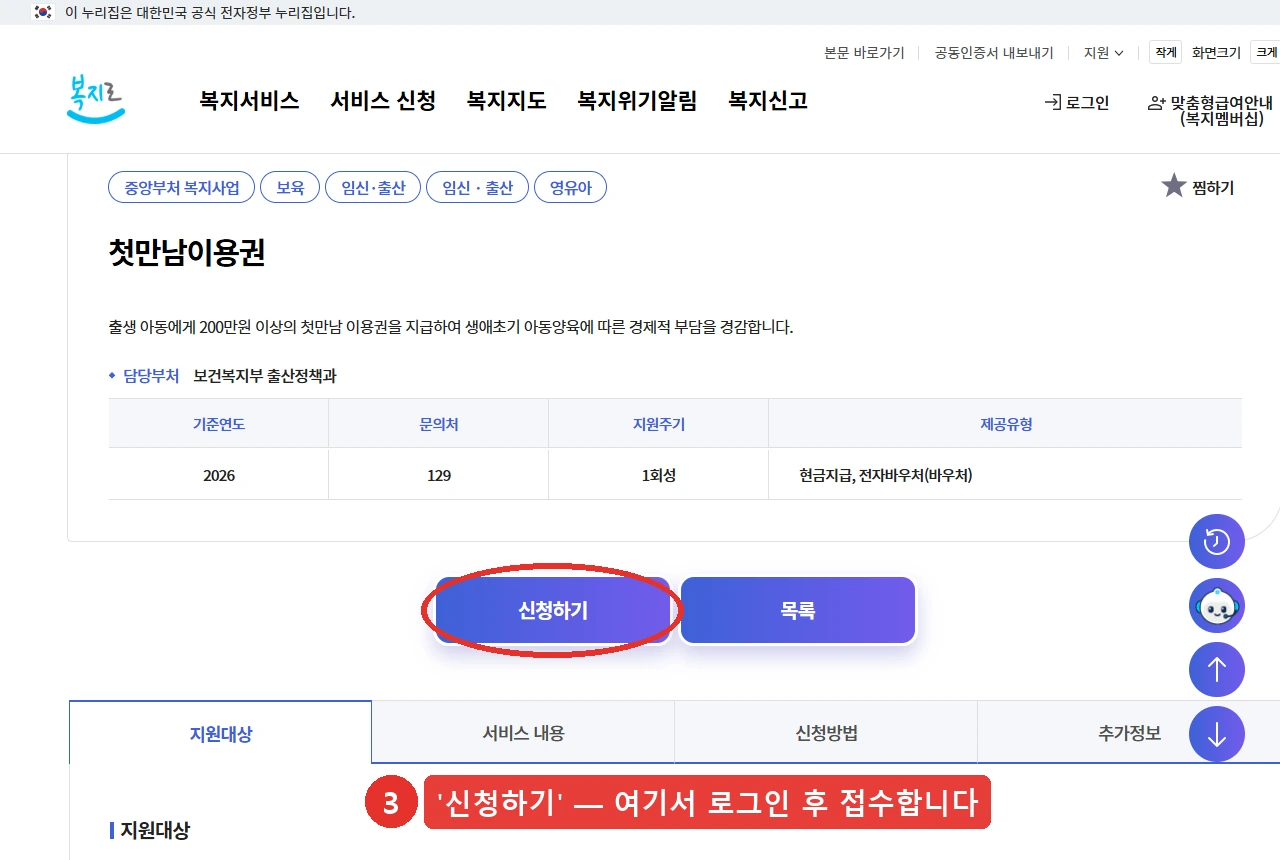Viewport: 1280px width, 860px height.
Task: Expand the 지원 dropdown
Action: 1103,53
